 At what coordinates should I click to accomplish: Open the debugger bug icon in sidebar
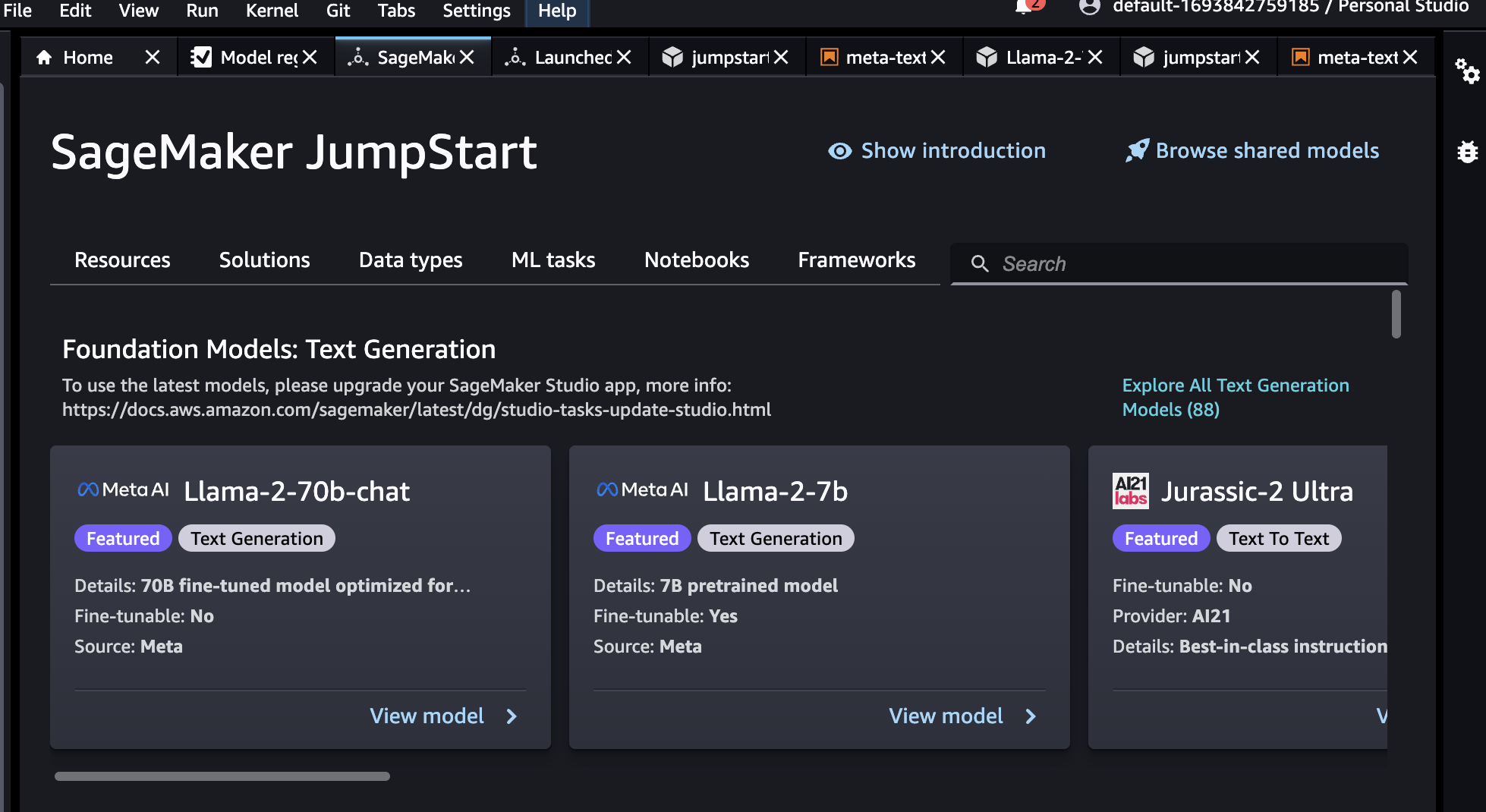(1467, 152)
